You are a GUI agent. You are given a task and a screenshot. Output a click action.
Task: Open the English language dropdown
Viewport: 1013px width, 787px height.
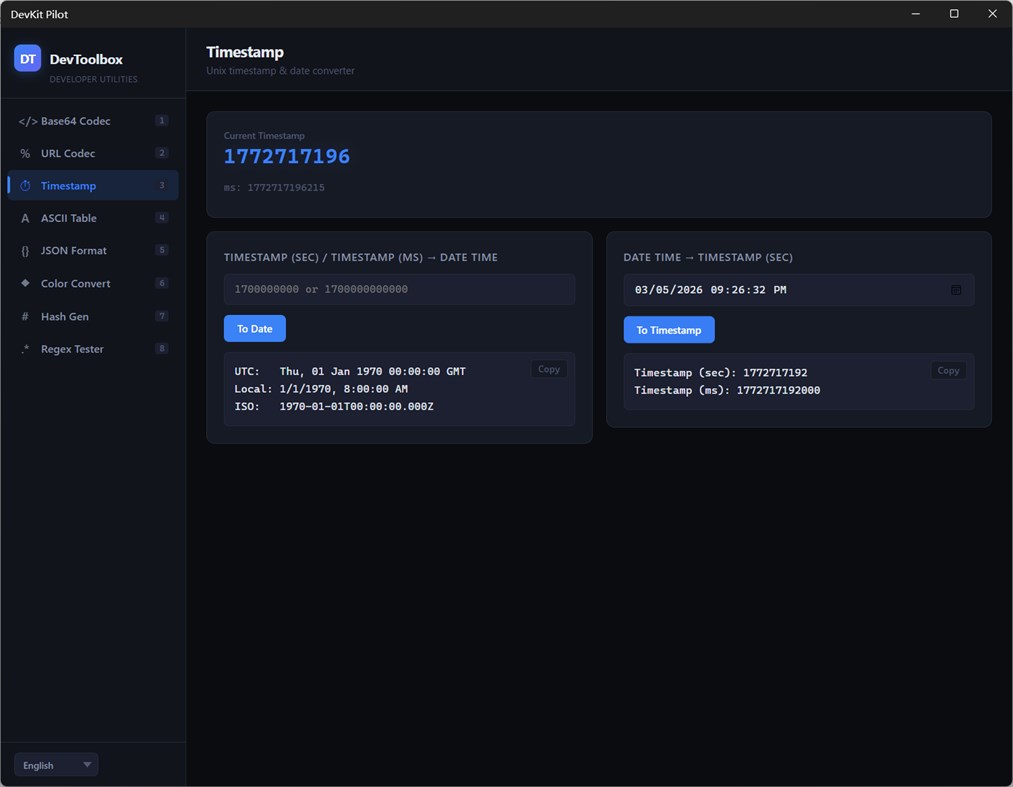(56, 765)
